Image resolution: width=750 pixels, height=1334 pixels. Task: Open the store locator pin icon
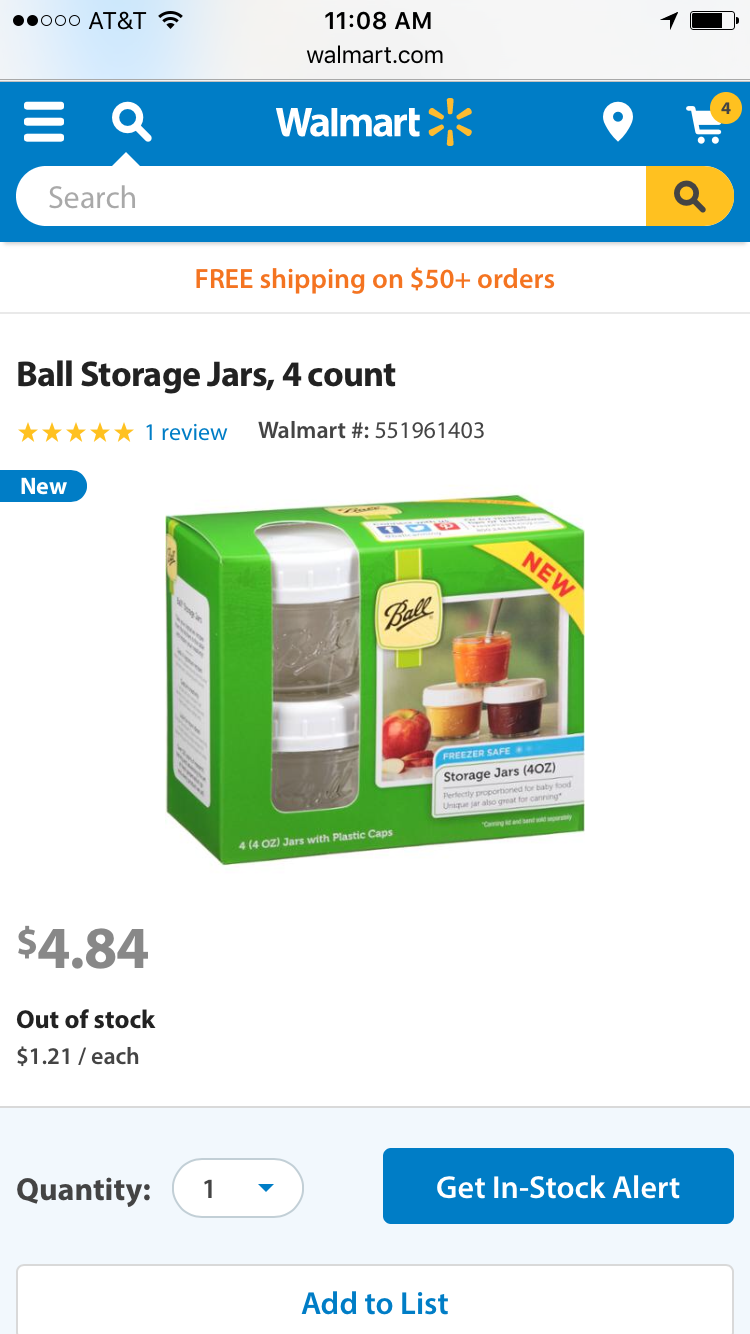point(618,123)
